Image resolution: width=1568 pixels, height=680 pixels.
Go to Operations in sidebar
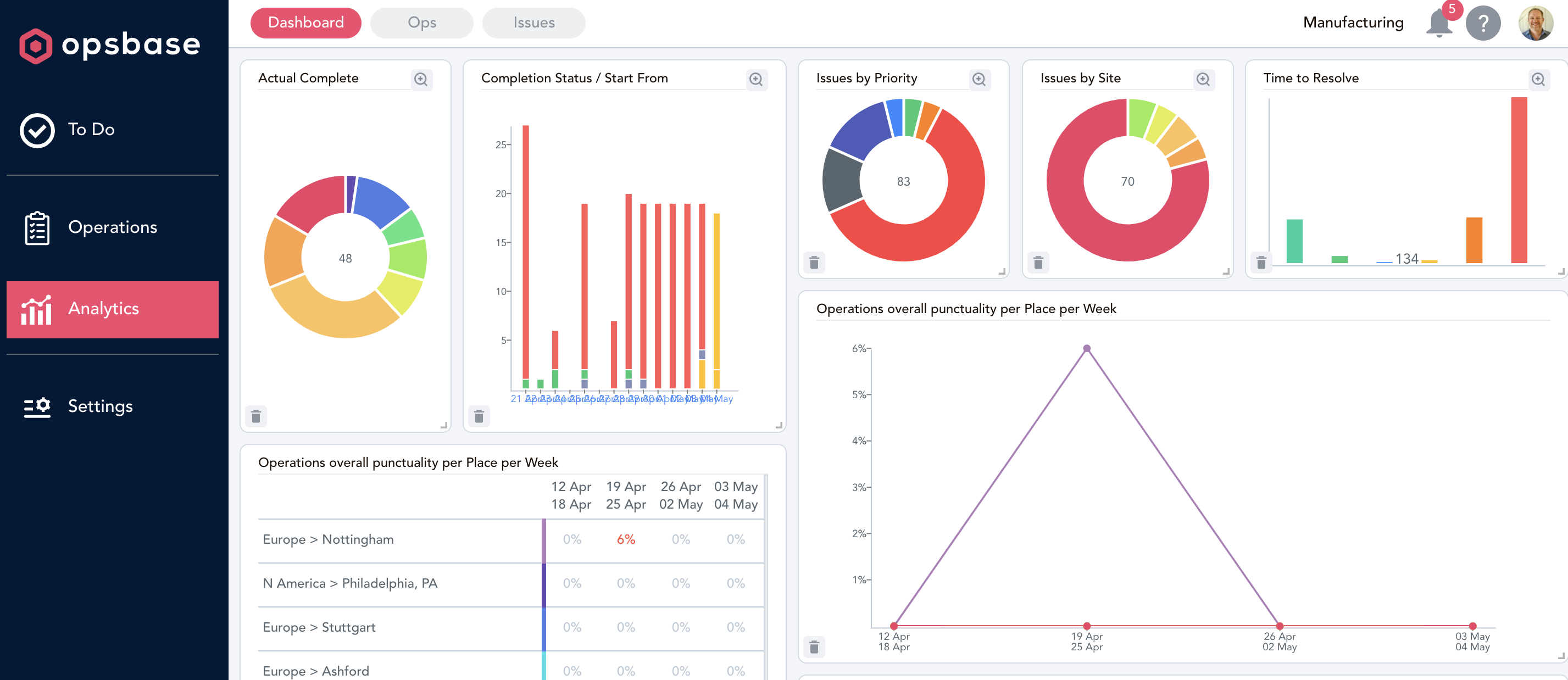point(113,227)
